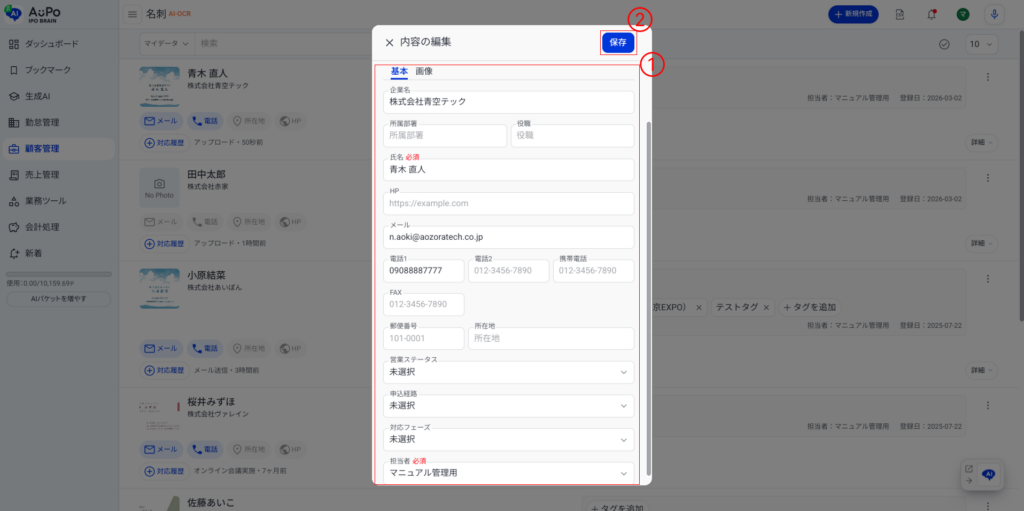Image resolution: width=1024 pixels, height=511 pixels.
Task: Click the dialog's vertical scrollbar
Action: (649, 300)
